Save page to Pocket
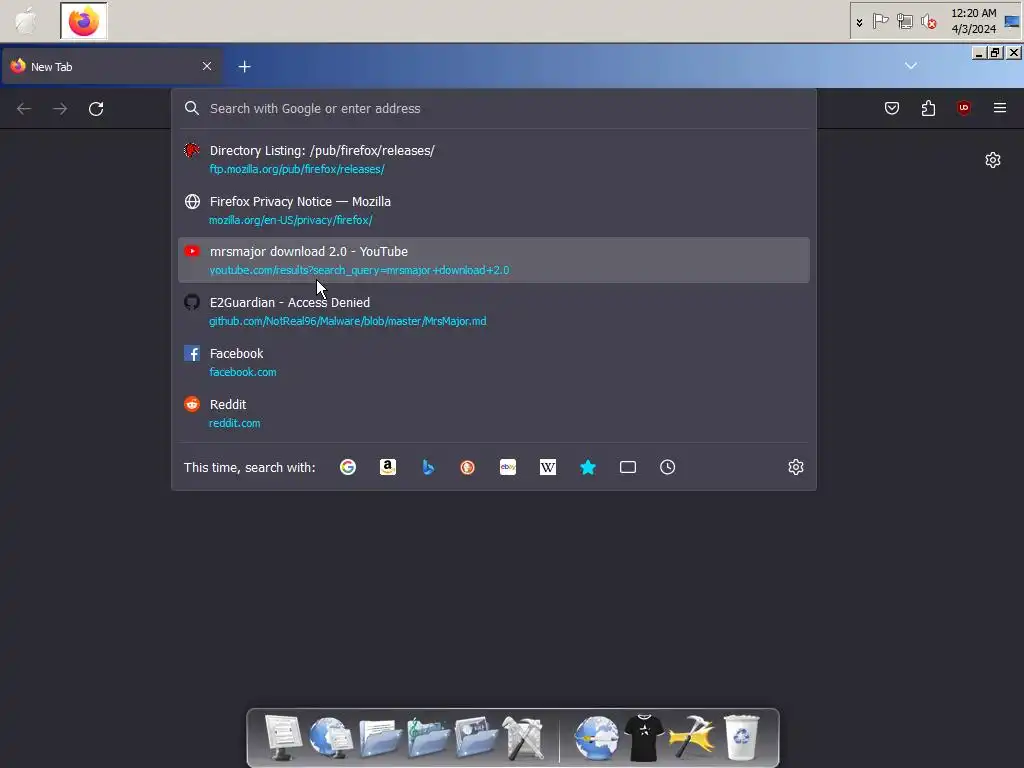The image size is (1024, 768). 891,108
